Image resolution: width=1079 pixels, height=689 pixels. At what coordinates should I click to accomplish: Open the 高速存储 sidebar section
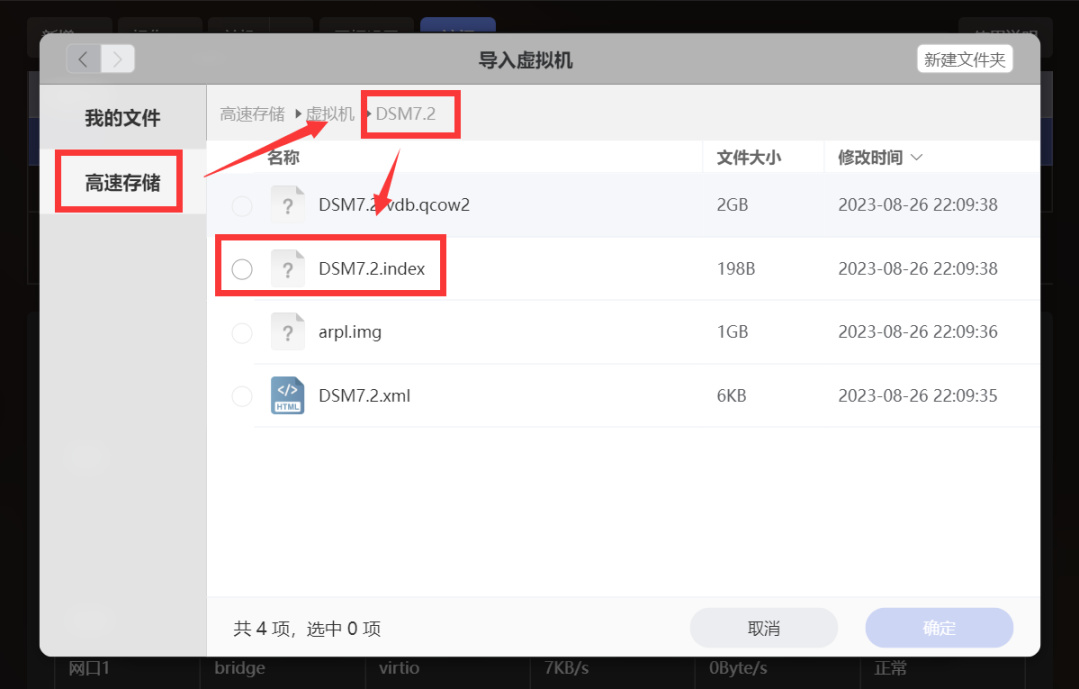pyautogui.click(x=122, y=182)
